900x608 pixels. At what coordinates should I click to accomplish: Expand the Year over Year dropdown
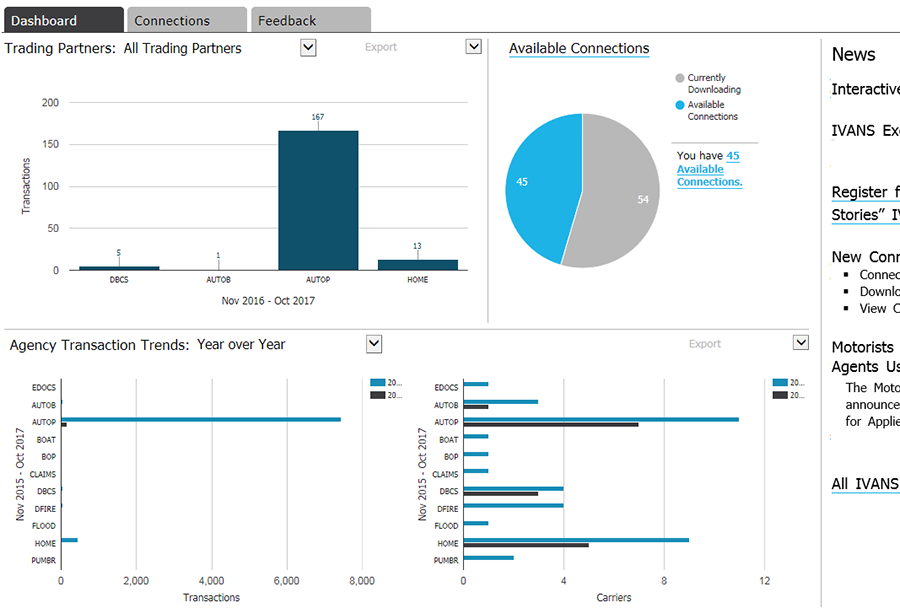[x=374, y=344]
